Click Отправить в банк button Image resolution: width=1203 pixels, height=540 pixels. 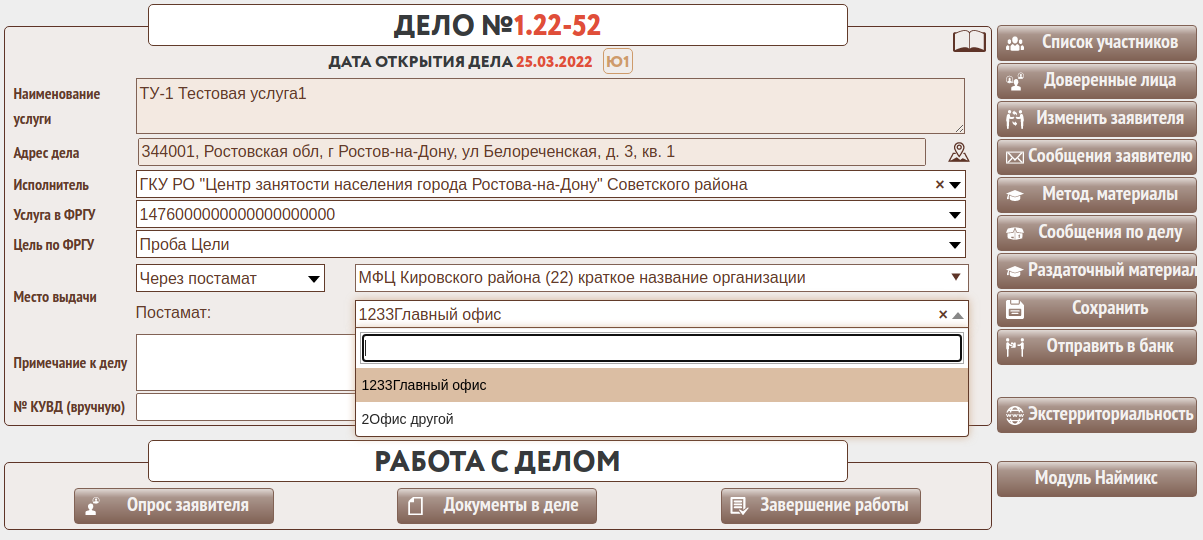1096,347
